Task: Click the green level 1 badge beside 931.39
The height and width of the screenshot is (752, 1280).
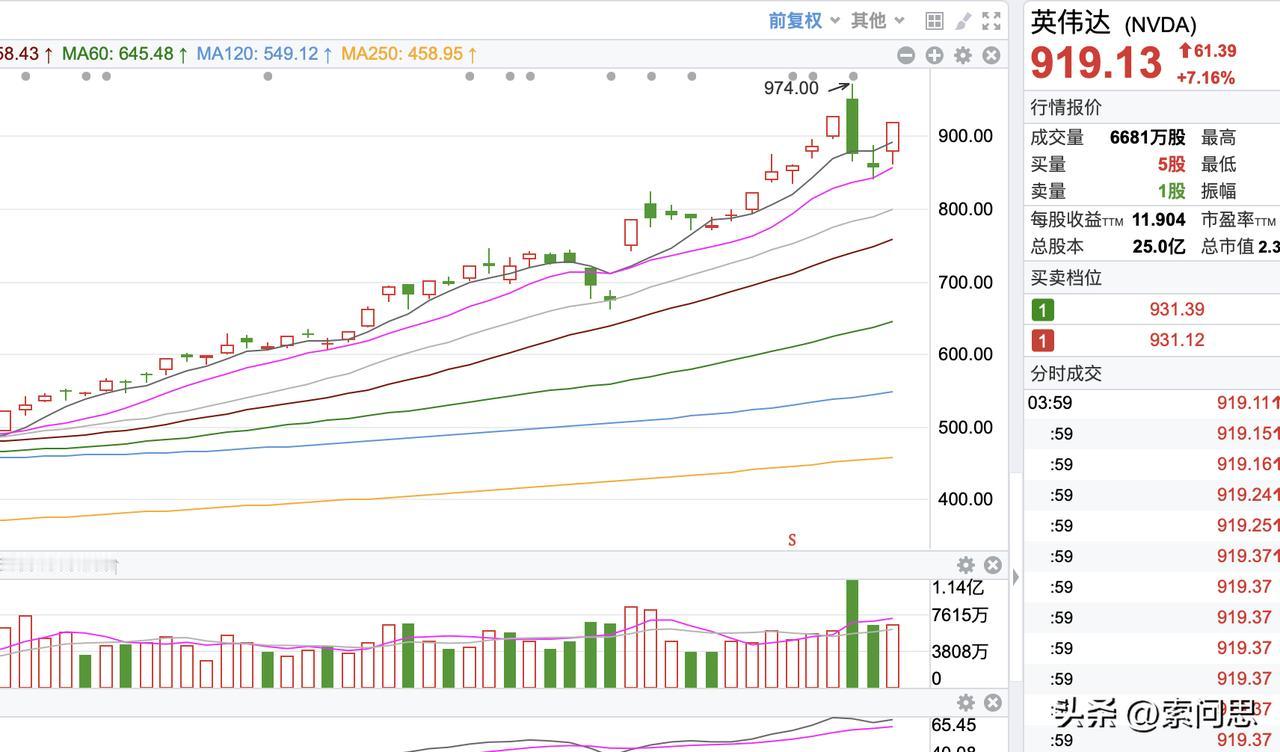Action: 1042,310
